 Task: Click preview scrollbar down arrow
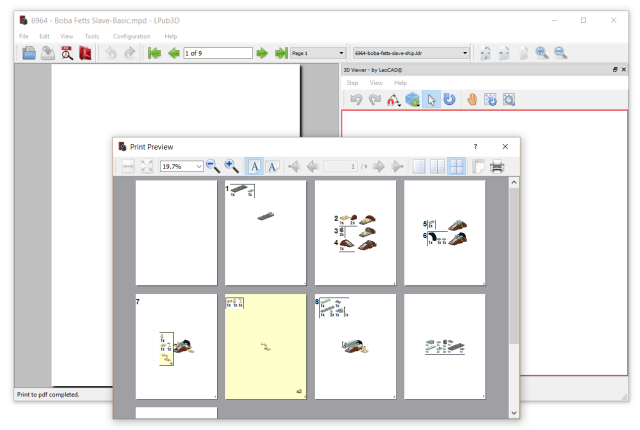[514, 413]
